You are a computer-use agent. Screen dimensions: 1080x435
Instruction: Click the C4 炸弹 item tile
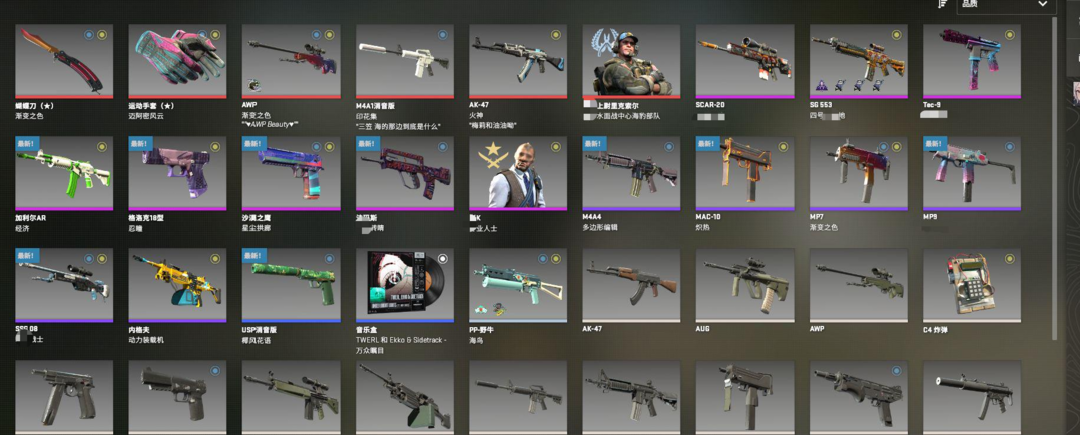pos(972,286)
